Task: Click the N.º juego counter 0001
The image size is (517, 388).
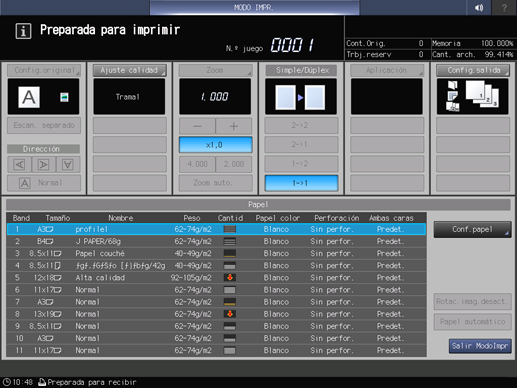Action: (x=292, y=45)
